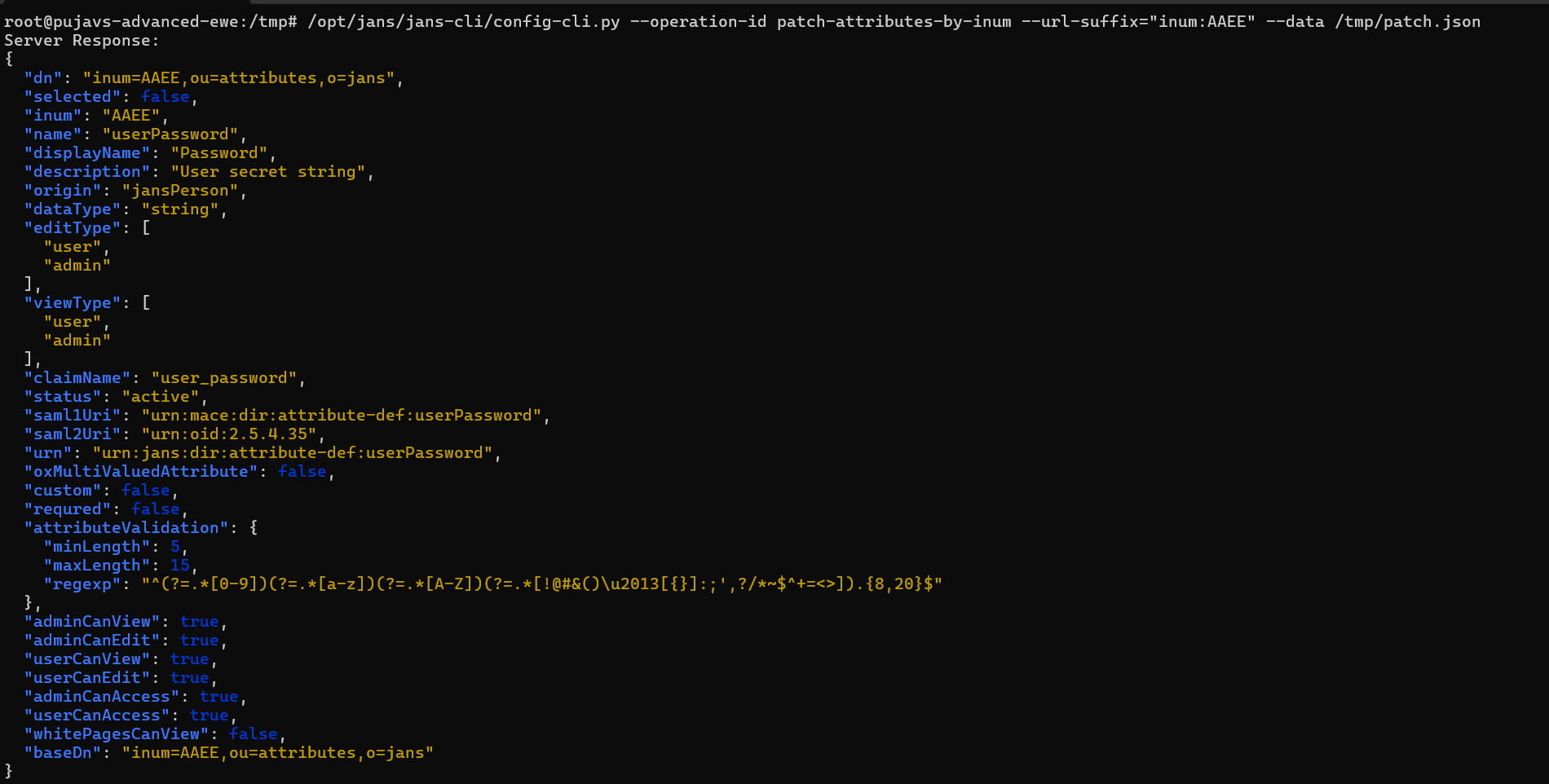Click the minLength value 5

(175, 547)
